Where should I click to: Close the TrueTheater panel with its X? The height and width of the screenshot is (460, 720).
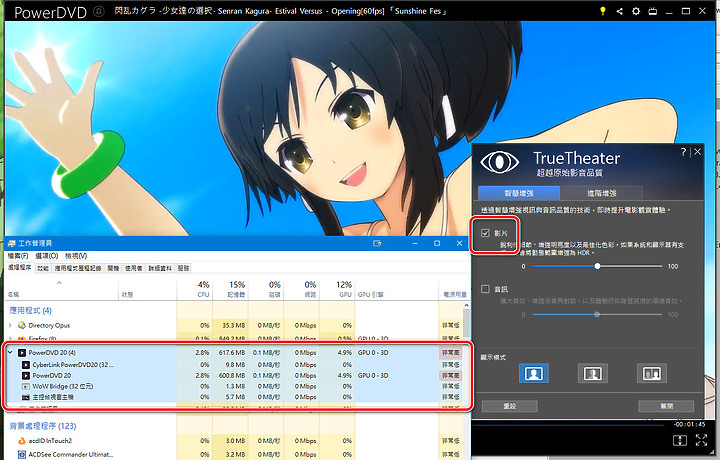click(x=698, y=151)
